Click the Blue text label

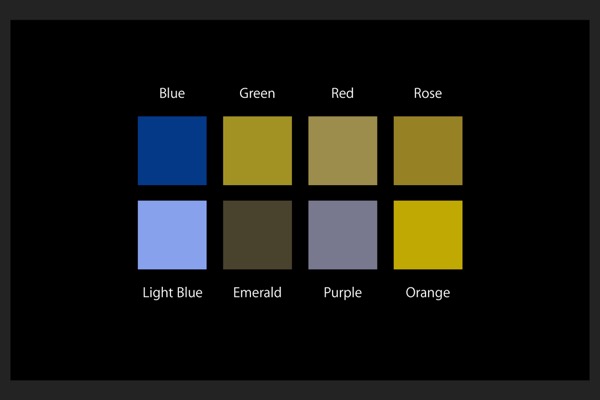[x=172, y=93]
